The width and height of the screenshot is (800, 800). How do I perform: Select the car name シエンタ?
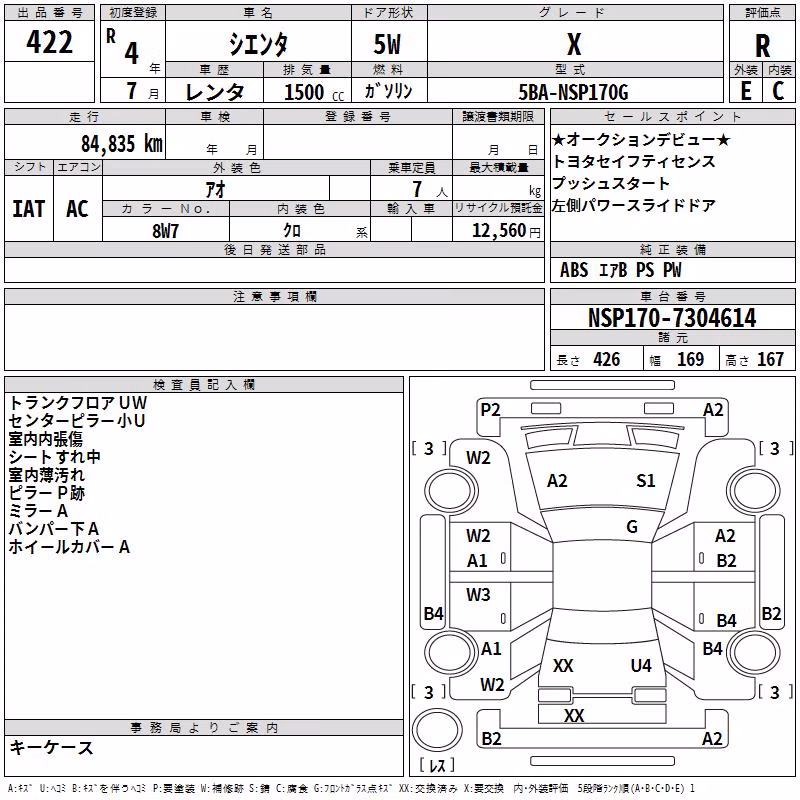[x=258, y=44]
